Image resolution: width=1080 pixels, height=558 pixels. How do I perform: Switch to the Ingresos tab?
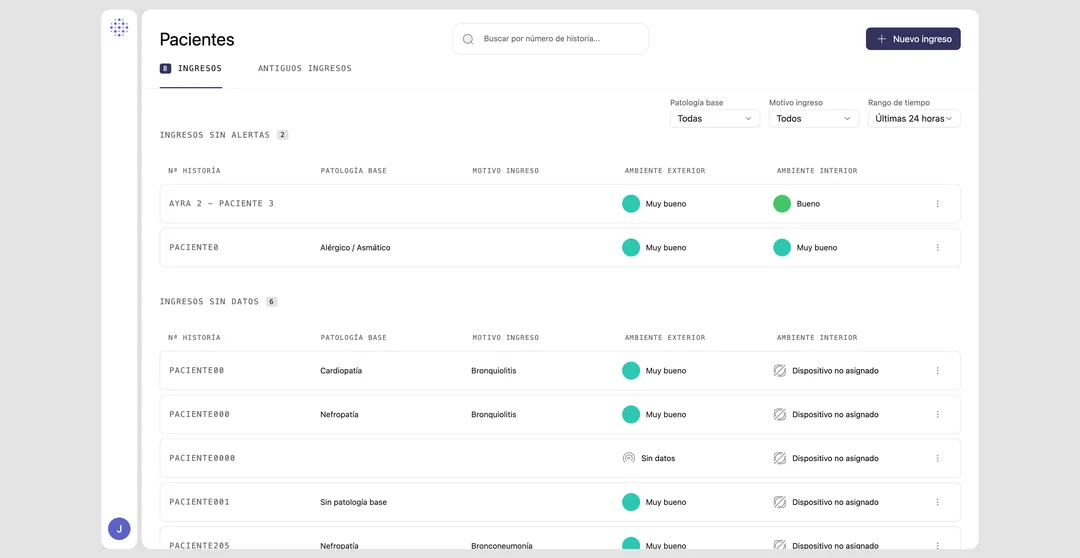(x=191, y=68)
